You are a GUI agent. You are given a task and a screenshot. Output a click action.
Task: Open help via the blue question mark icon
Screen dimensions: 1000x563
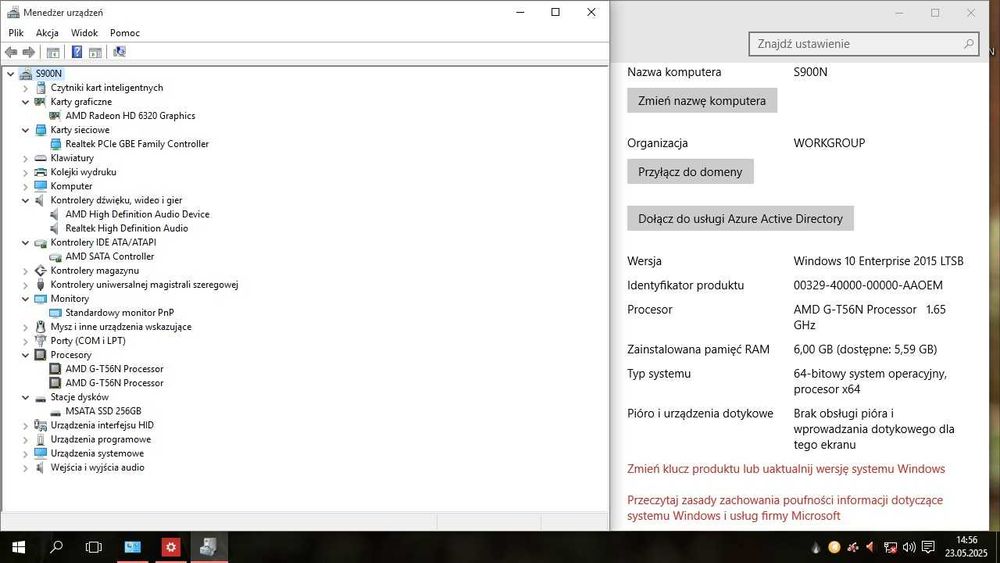77,52
